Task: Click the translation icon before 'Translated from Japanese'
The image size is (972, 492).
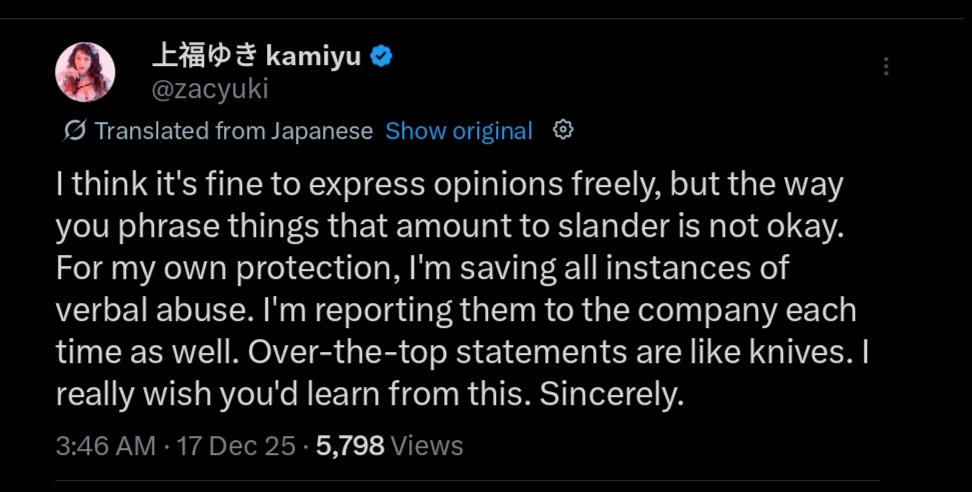Action: pos(74,131)
